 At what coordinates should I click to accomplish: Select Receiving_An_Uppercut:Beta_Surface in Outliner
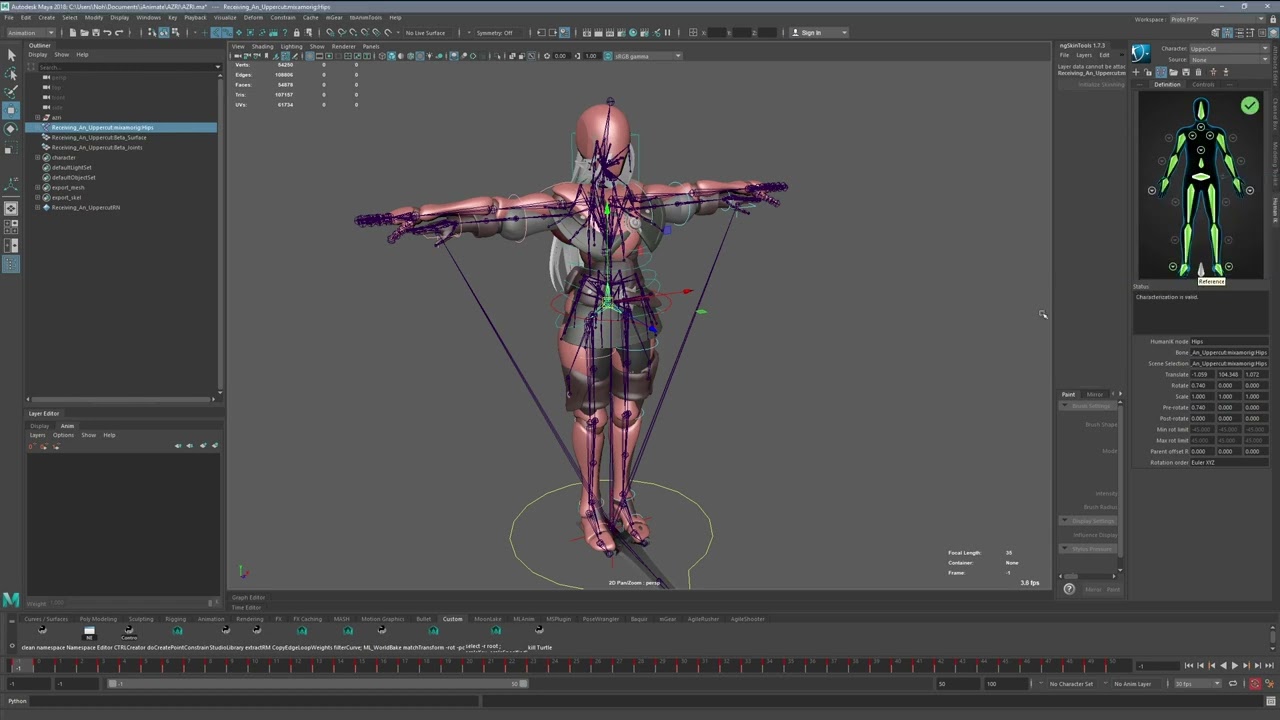[x=99, y=137]
